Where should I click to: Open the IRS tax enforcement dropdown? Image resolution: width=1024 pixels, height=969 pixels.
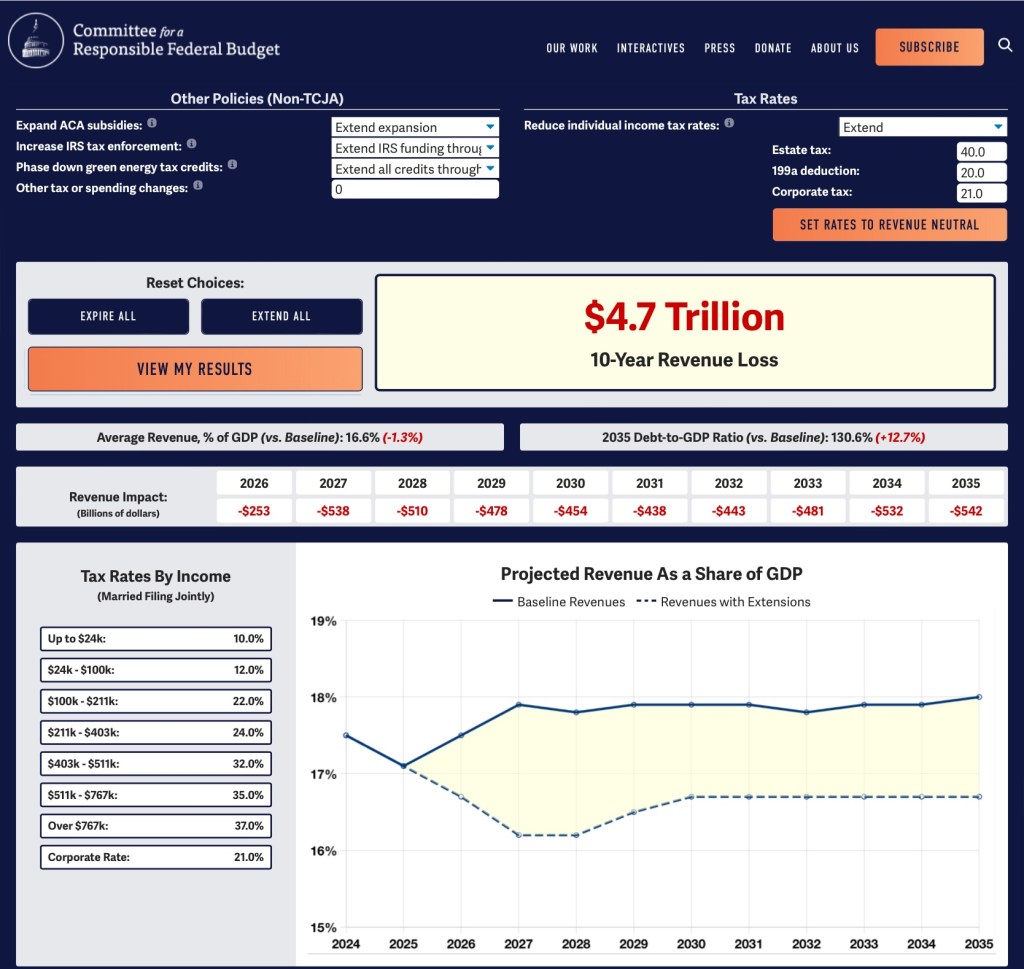pyautogui.click(x=415, y=148)
